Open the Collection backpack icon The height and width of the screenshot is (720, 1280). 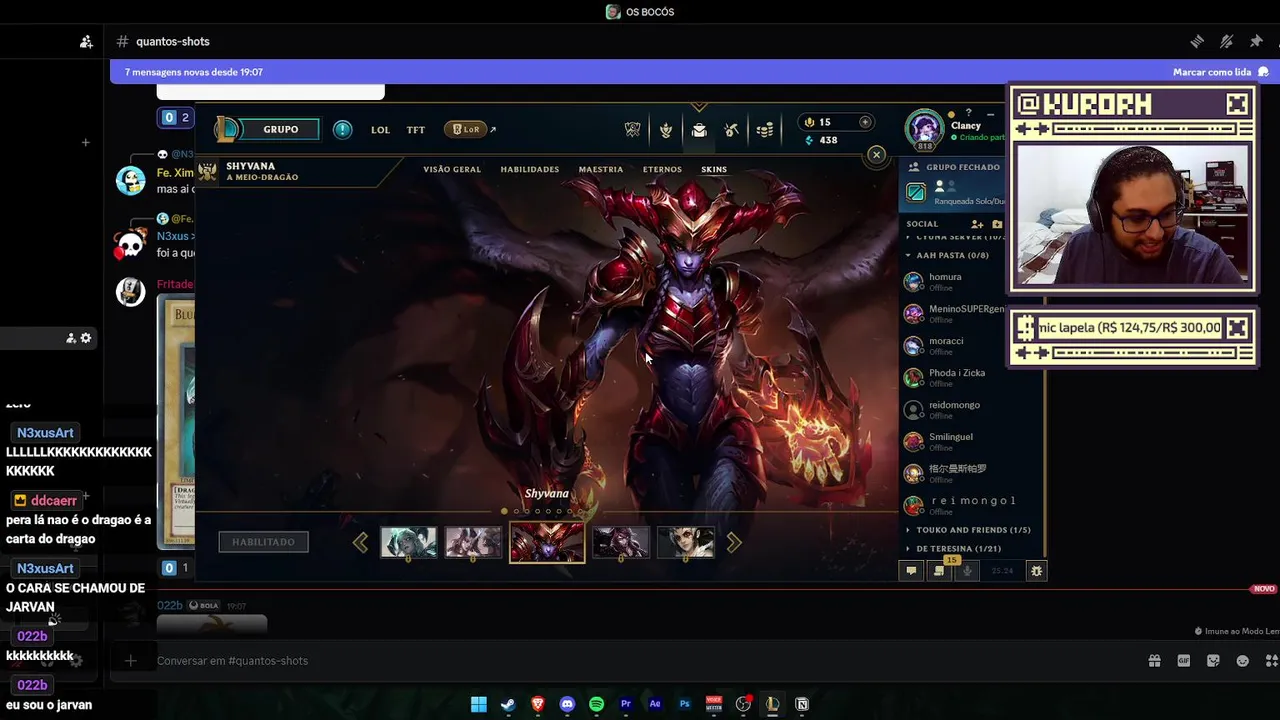tap(699, 130)
